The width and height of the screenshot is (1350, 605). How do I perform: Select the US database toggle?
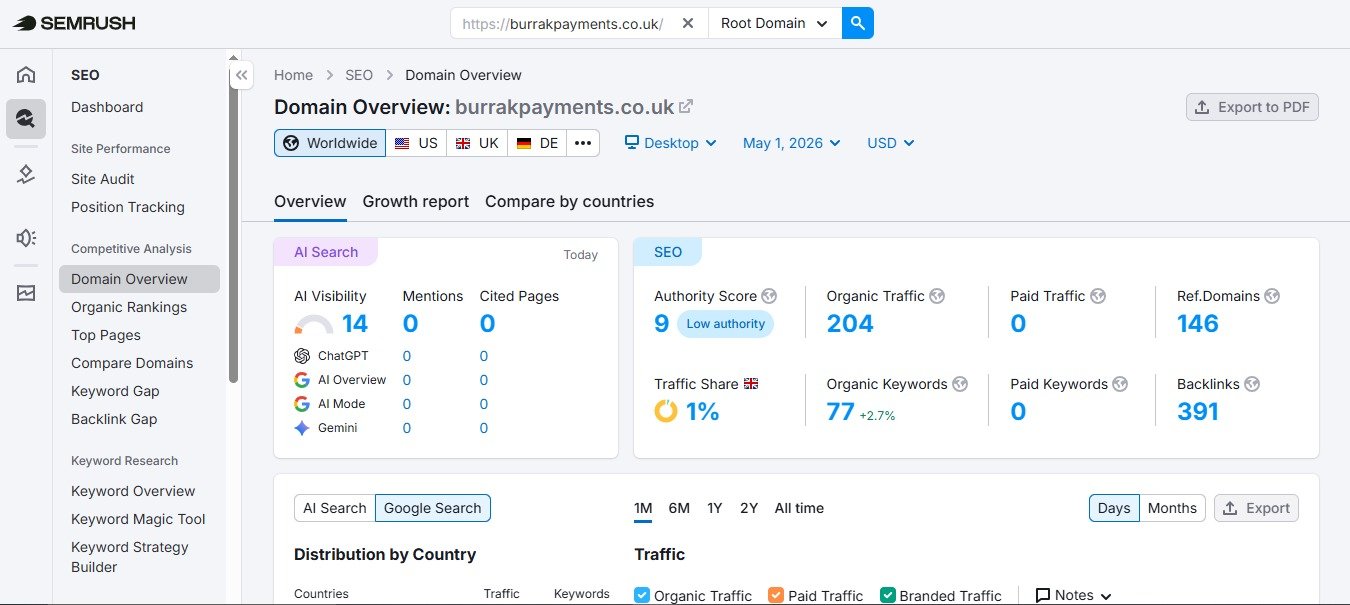pyautogui.click(x=416, y=143)
